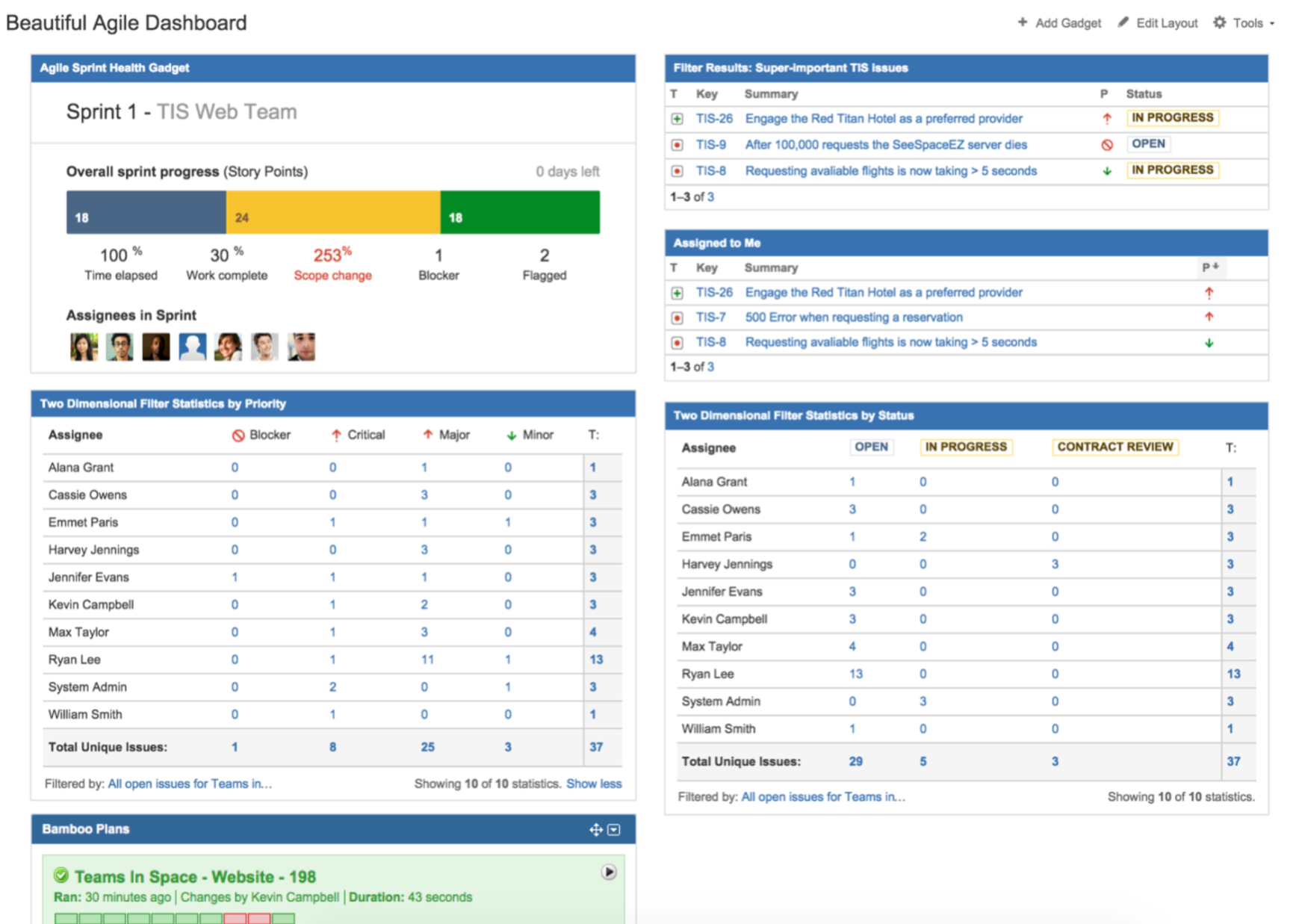Click the Bamboo Plans move gadget icon
Viewport: 1293px width, 924px height.
click(x=595, y=830)
